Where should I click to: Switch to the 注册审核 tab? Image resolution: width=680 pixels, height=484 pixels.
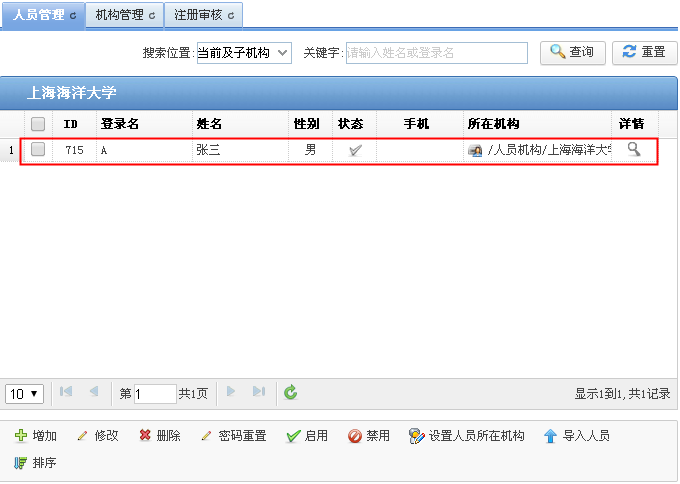204,15
